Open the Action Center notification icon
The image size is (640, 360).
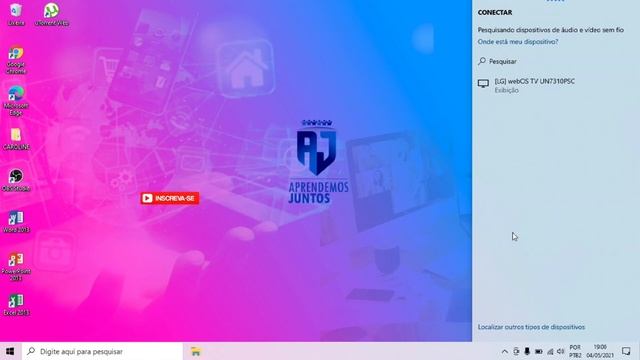[x=626, y=351]
